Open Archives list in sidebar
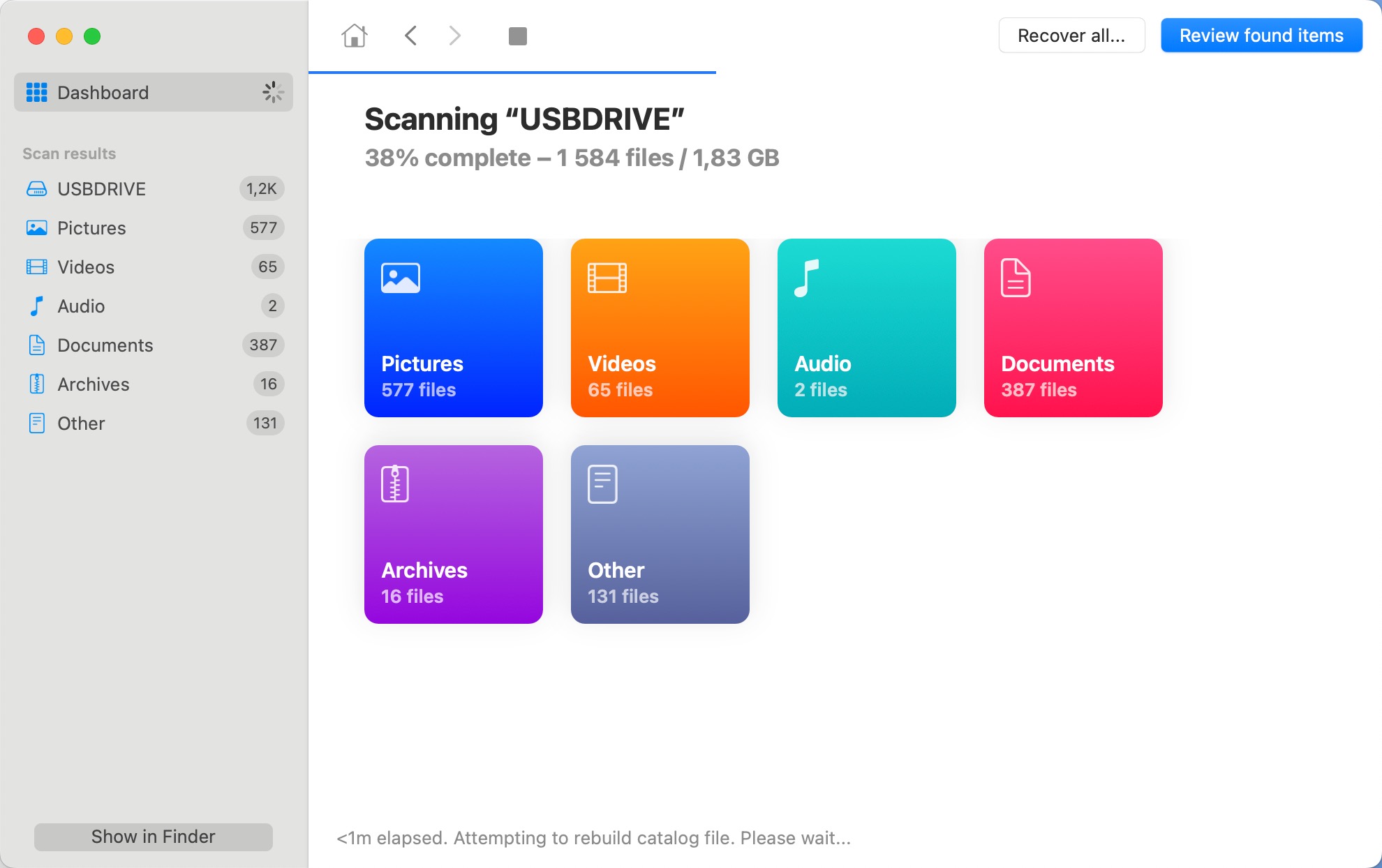 [x=154, y=384]
